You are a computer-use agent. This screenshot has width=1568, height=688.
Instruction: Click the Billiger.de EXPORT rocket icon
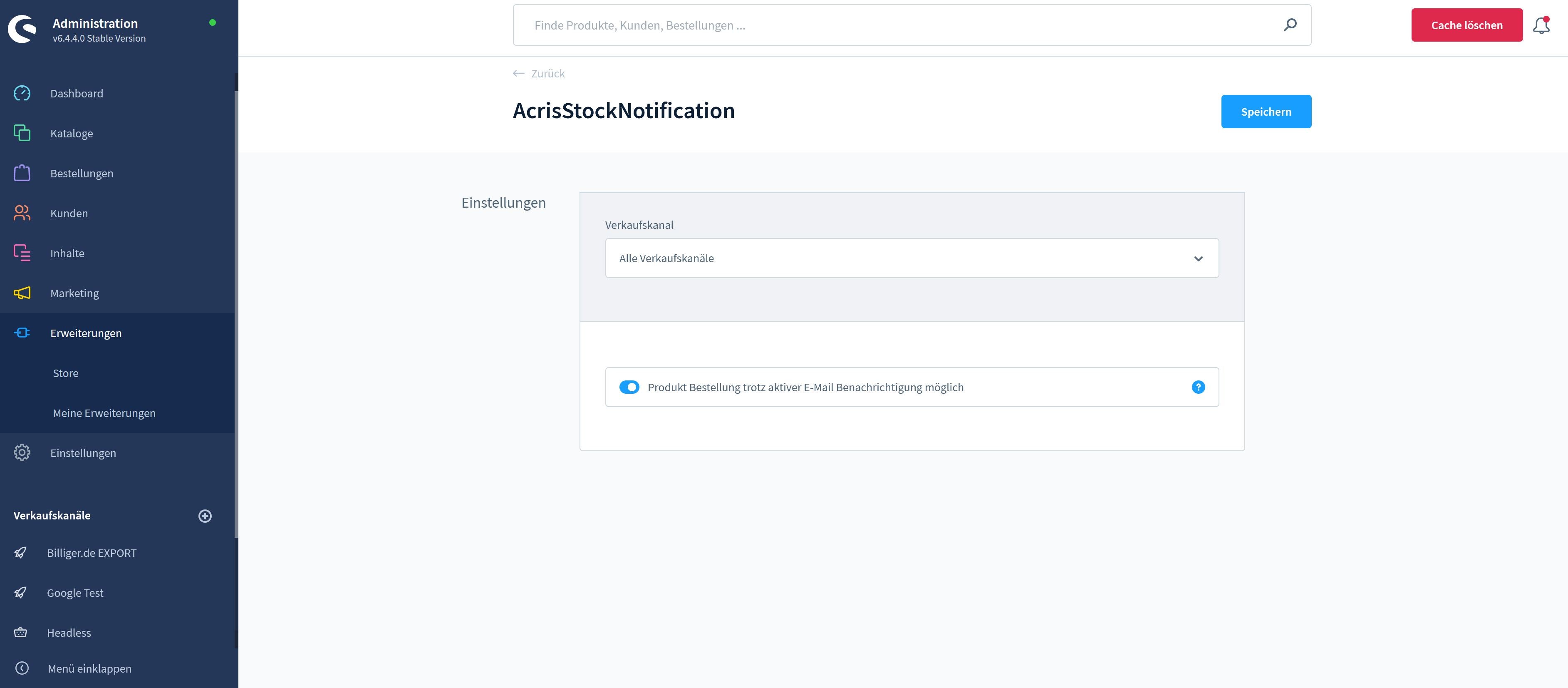tap(20, 552)
